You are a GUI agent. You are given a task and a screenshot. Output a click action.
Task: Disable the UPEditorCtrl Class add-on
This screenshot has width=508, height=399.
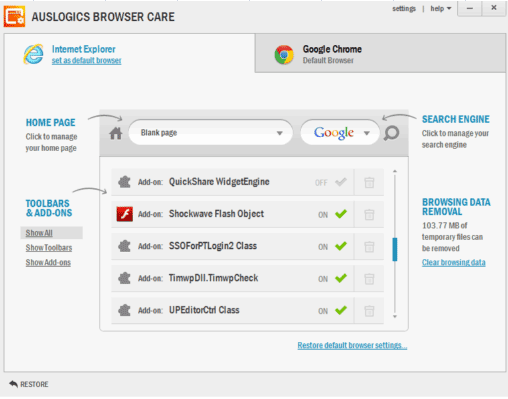[341, 310]
